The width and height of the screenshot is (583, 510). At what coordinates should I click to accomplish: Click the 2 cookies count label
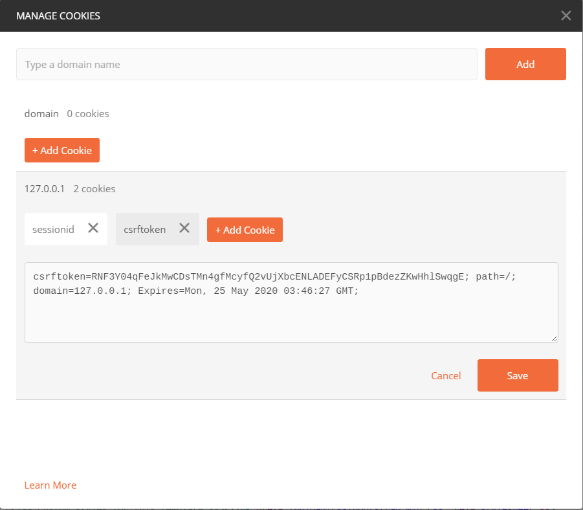click(x=94, y=188)
